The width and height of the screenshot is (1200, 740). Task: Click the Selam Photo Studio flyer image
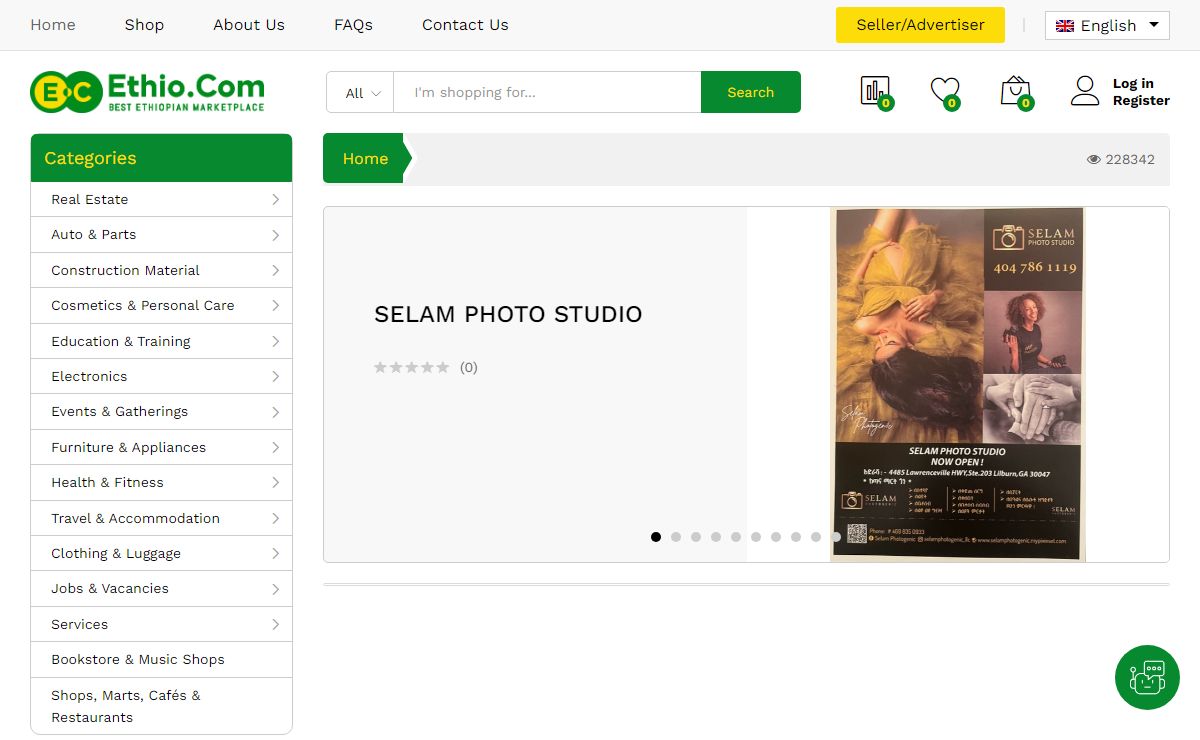point(958,384)
